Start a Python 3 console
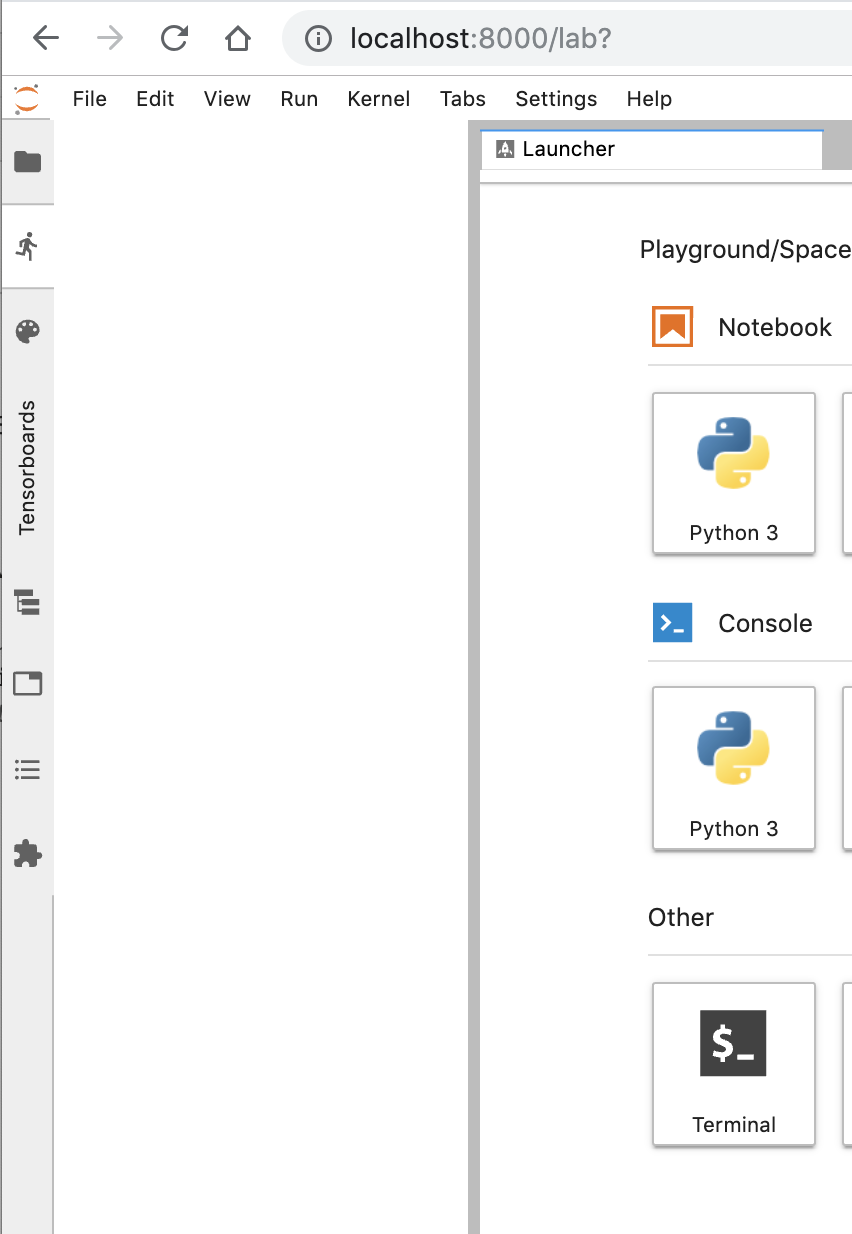The width and height of the screenshot is (852, 1234). 733,768
